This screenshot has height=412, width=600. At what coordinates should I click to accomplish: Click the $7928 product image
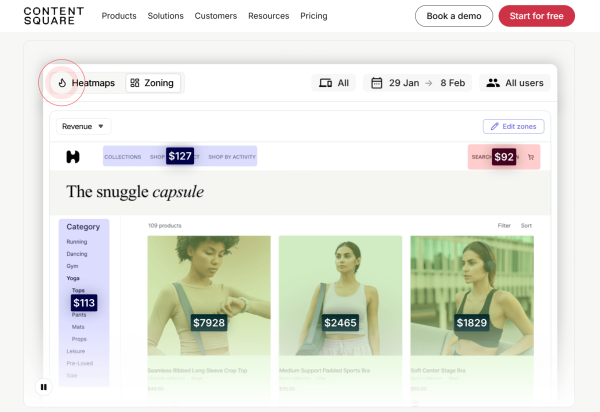(209, 296)
